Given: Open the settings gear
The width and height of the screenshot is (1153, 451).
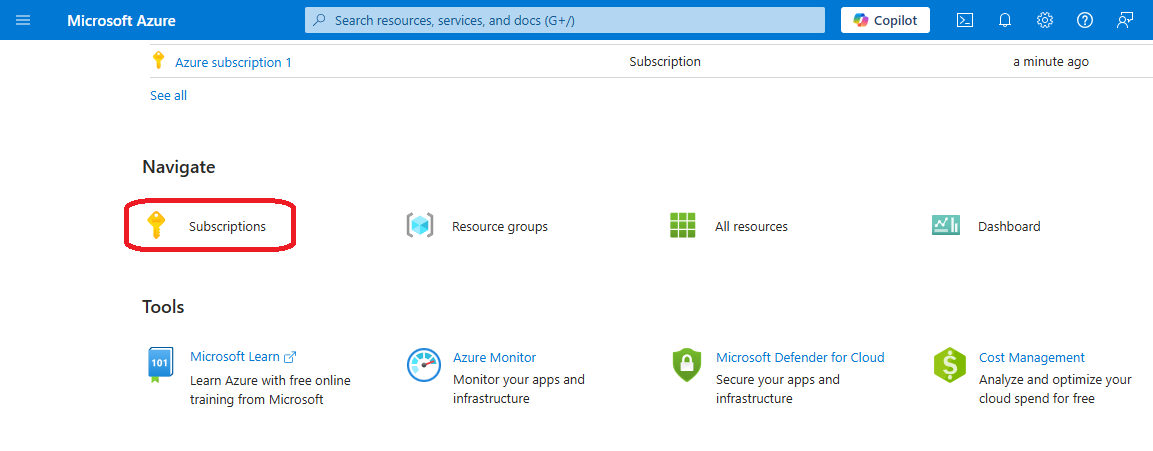Looking at the screenshot, I should pos(1045,20).
